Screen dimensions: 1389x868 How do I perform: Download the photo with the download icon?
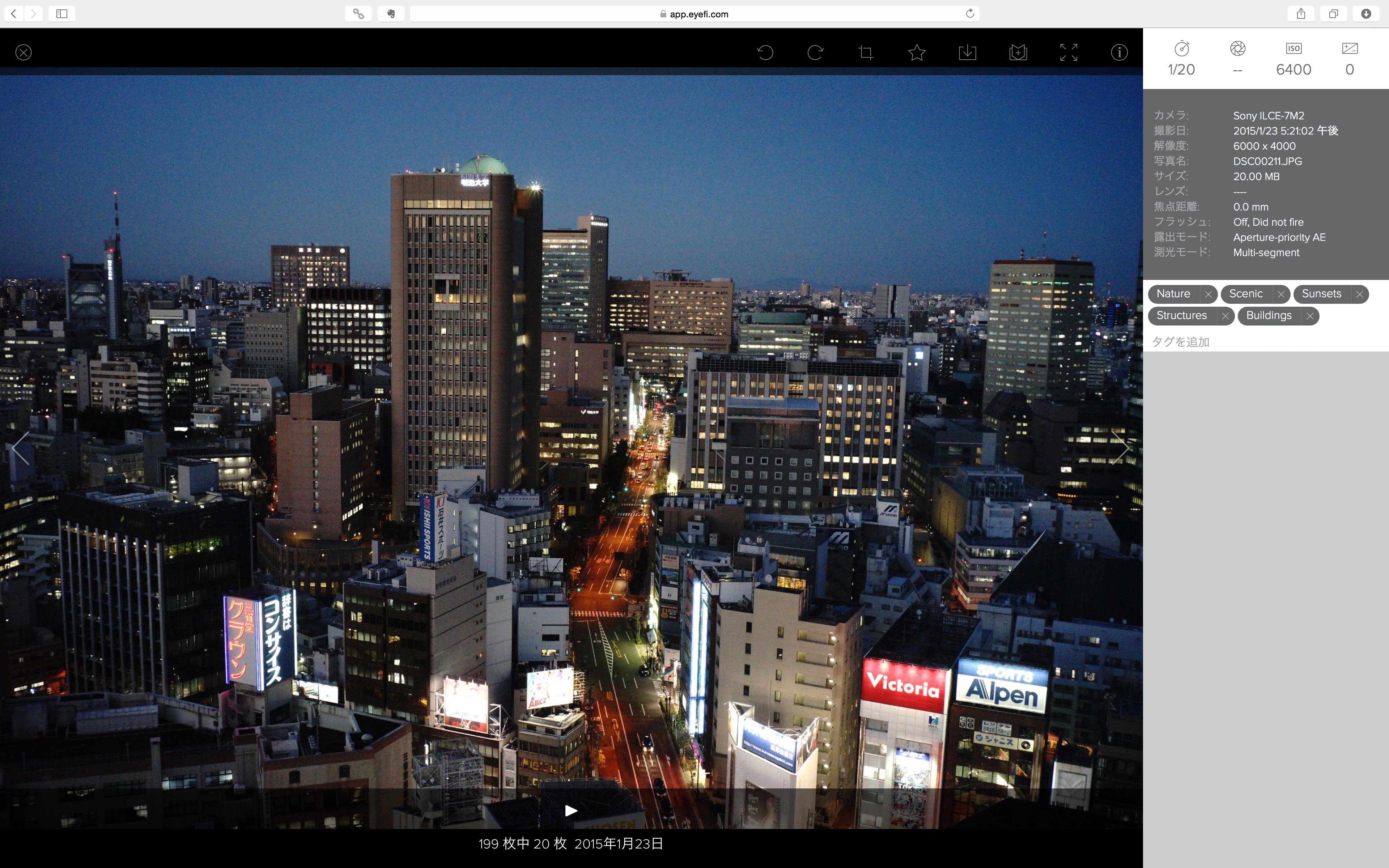pos(967,53)
